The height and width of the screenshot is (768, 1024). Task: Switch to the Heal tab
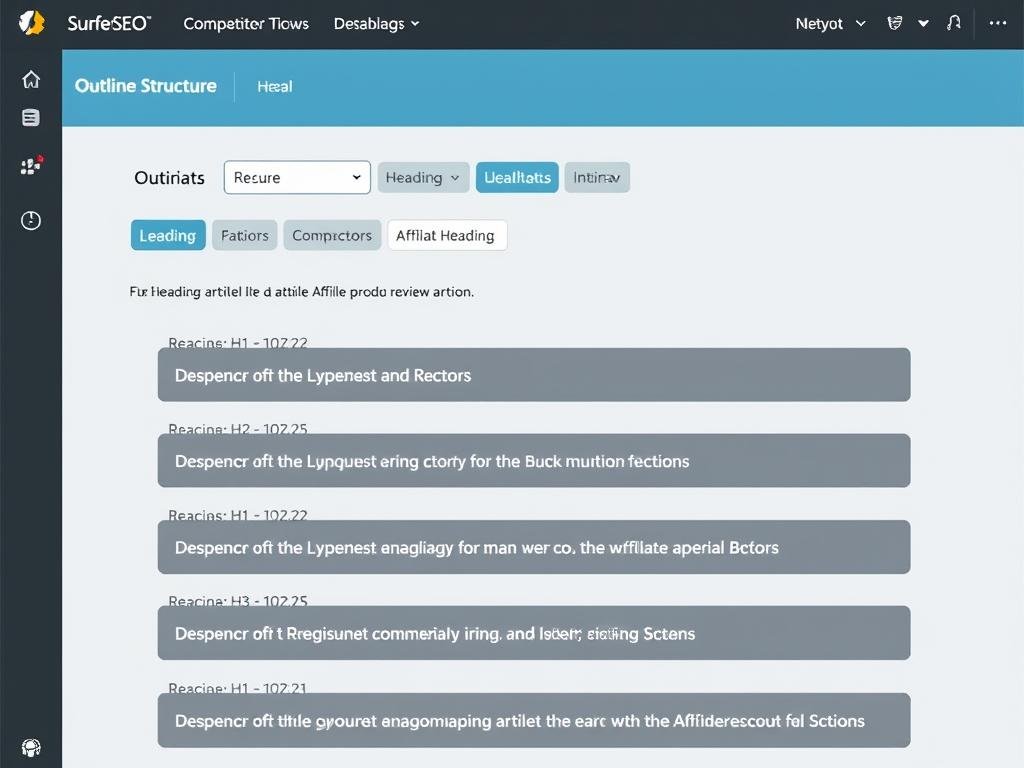pos(274,86)
